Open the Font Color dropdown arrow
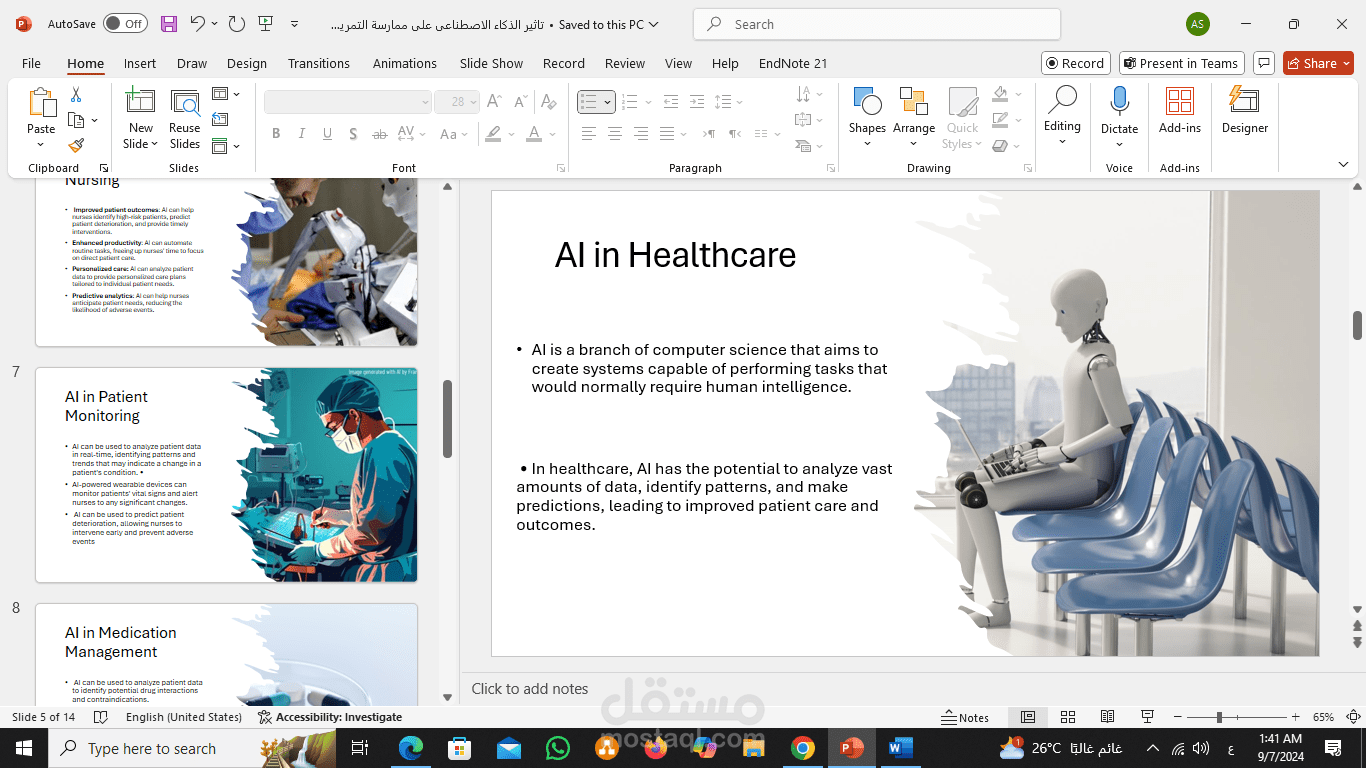 click(553, 133)
